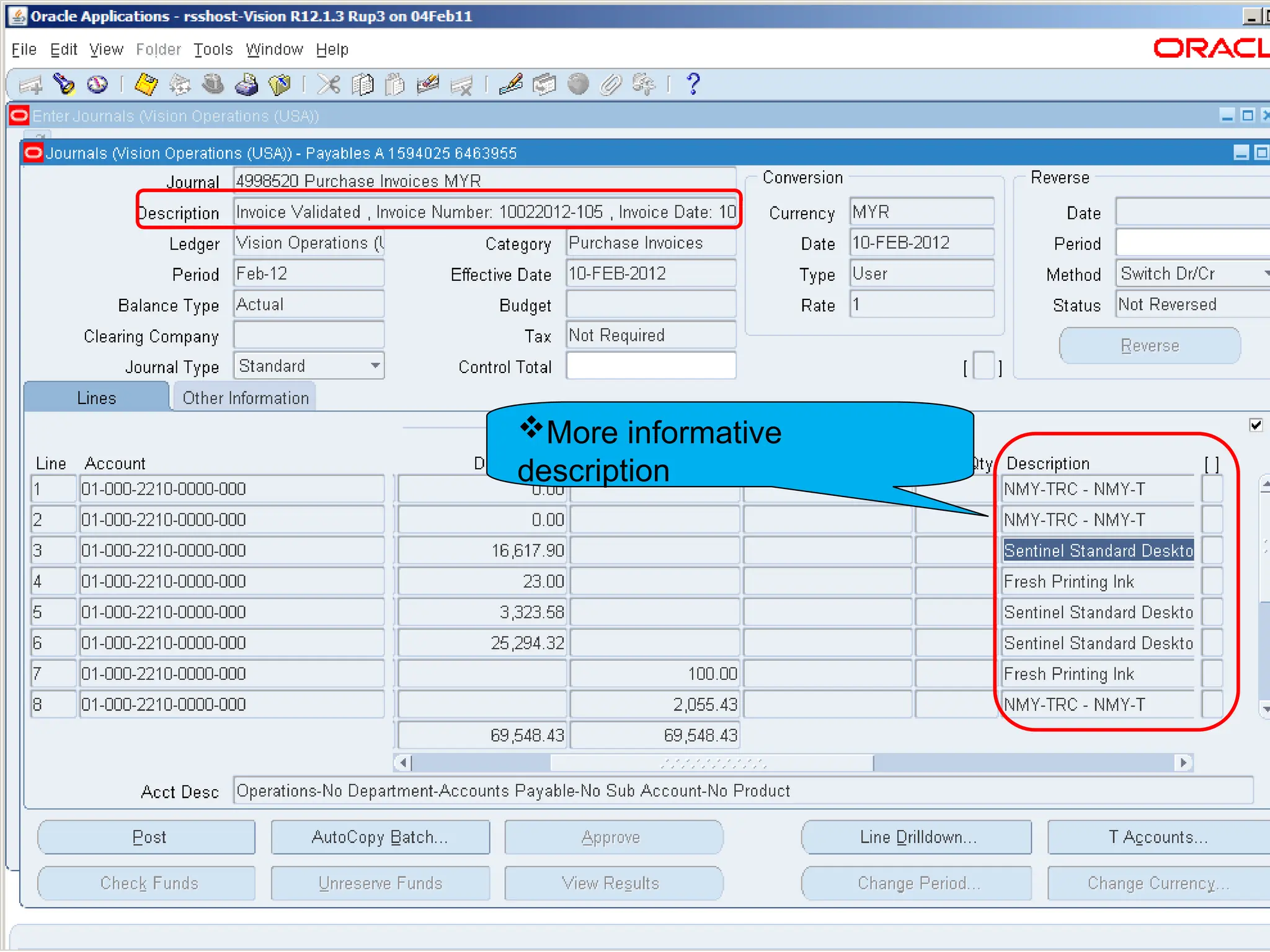Viewport: 1270px width, 952px height.
Task: Click the Copy toolbar icon
Action: click(x=362, y=84)
